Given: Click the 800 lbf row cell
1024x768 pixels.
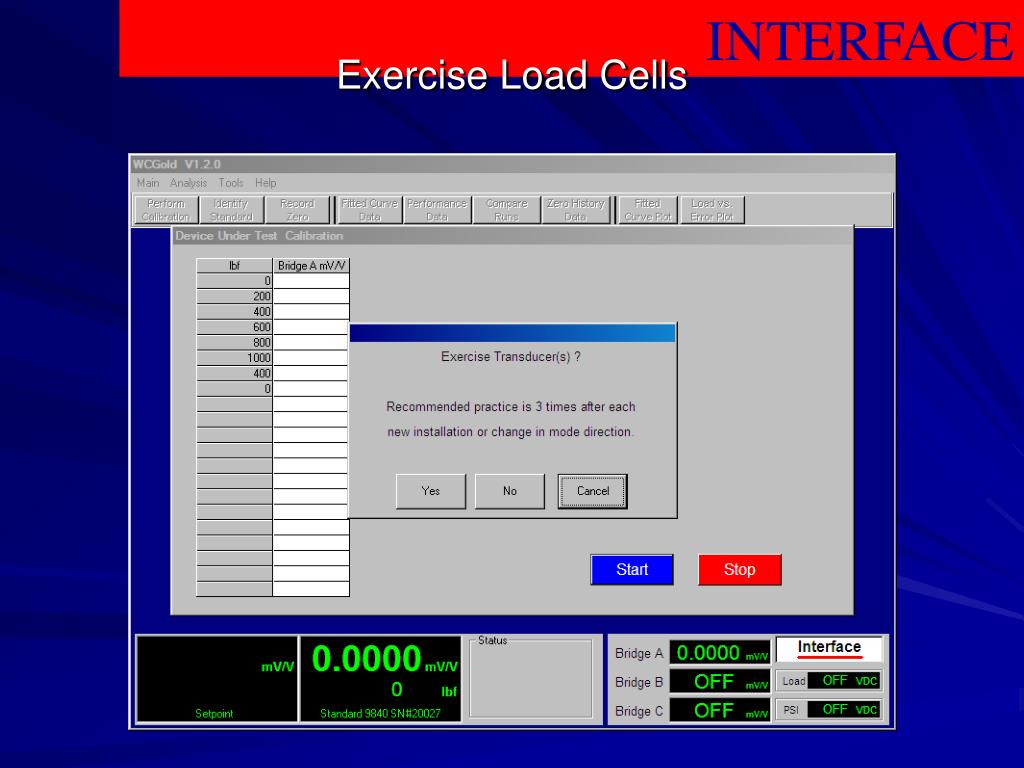Looking at the screenshot, I should coord(234,343).
